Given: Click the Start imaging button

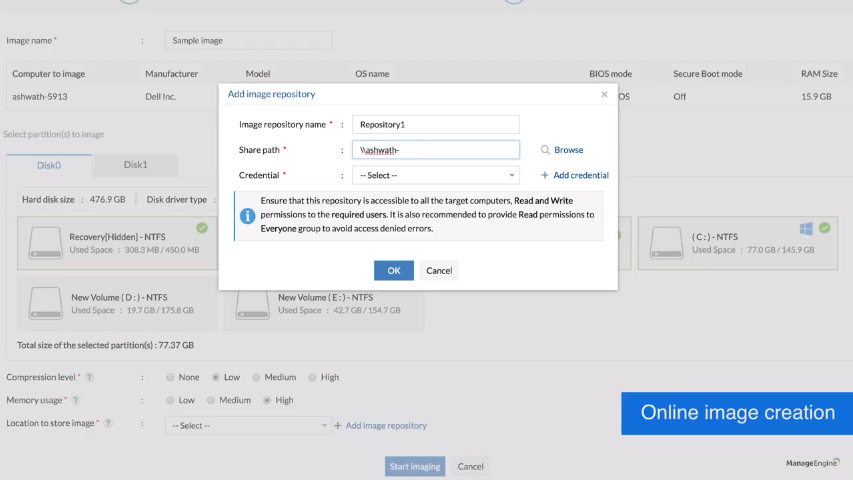Looking at the screenshot, I should pos(415,466).
